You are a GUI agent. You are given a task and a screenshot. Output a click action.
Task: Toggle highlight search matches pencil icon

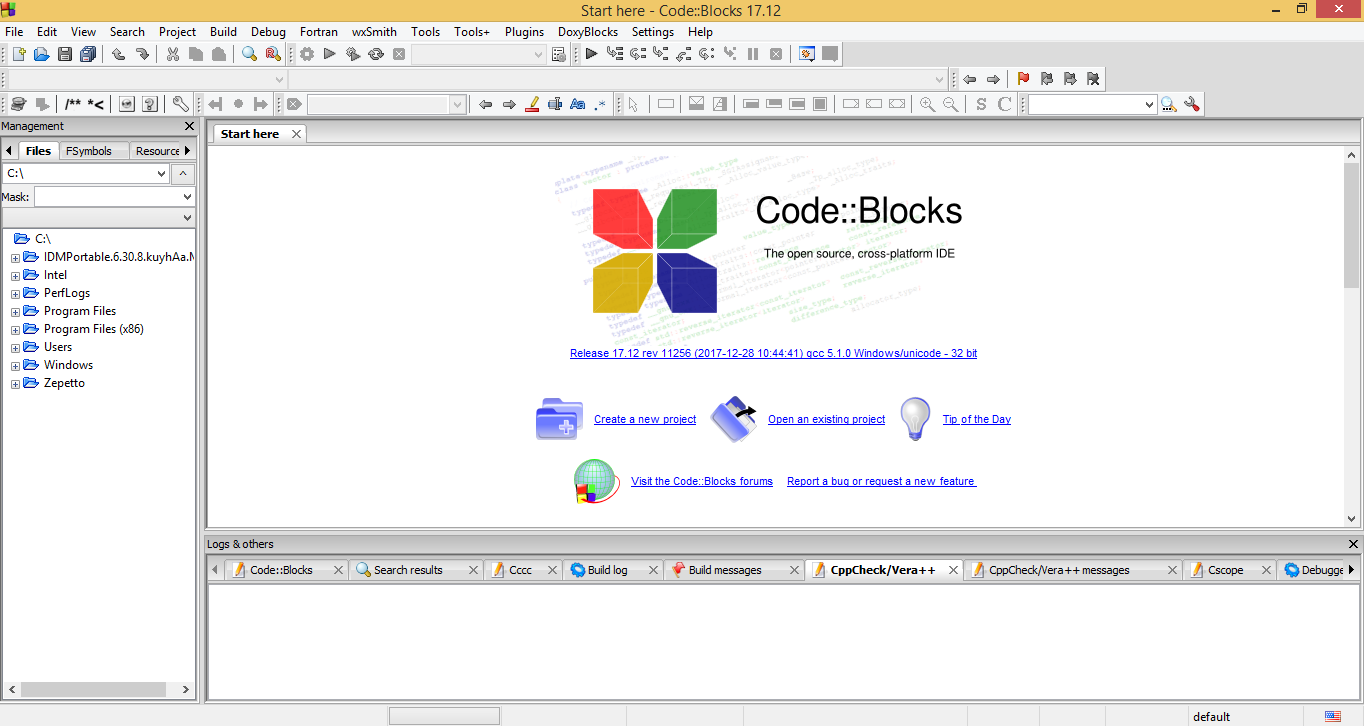pos(532,104)
